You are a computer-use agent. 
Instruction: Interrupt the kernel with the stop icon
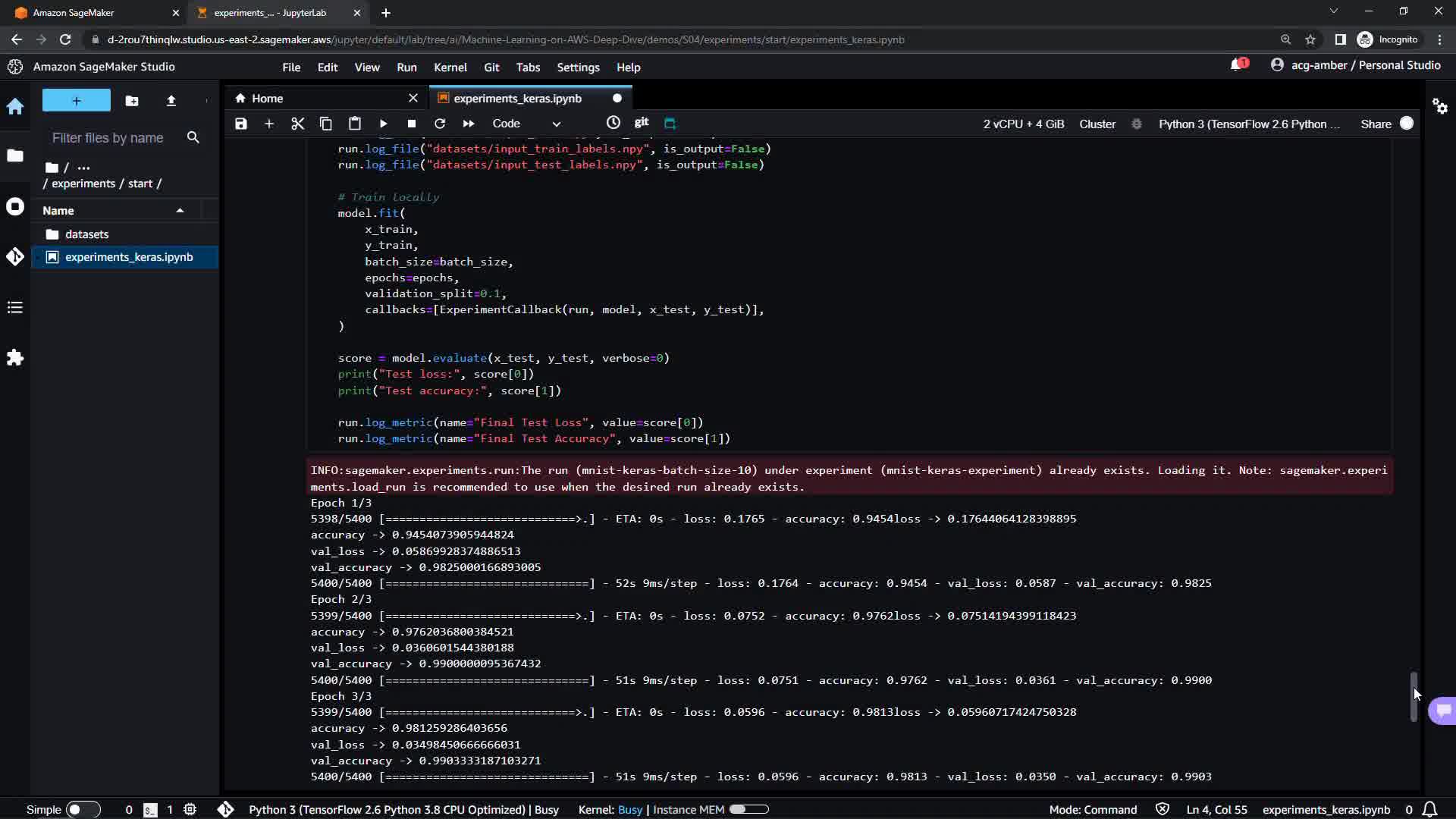click(412, 124)
